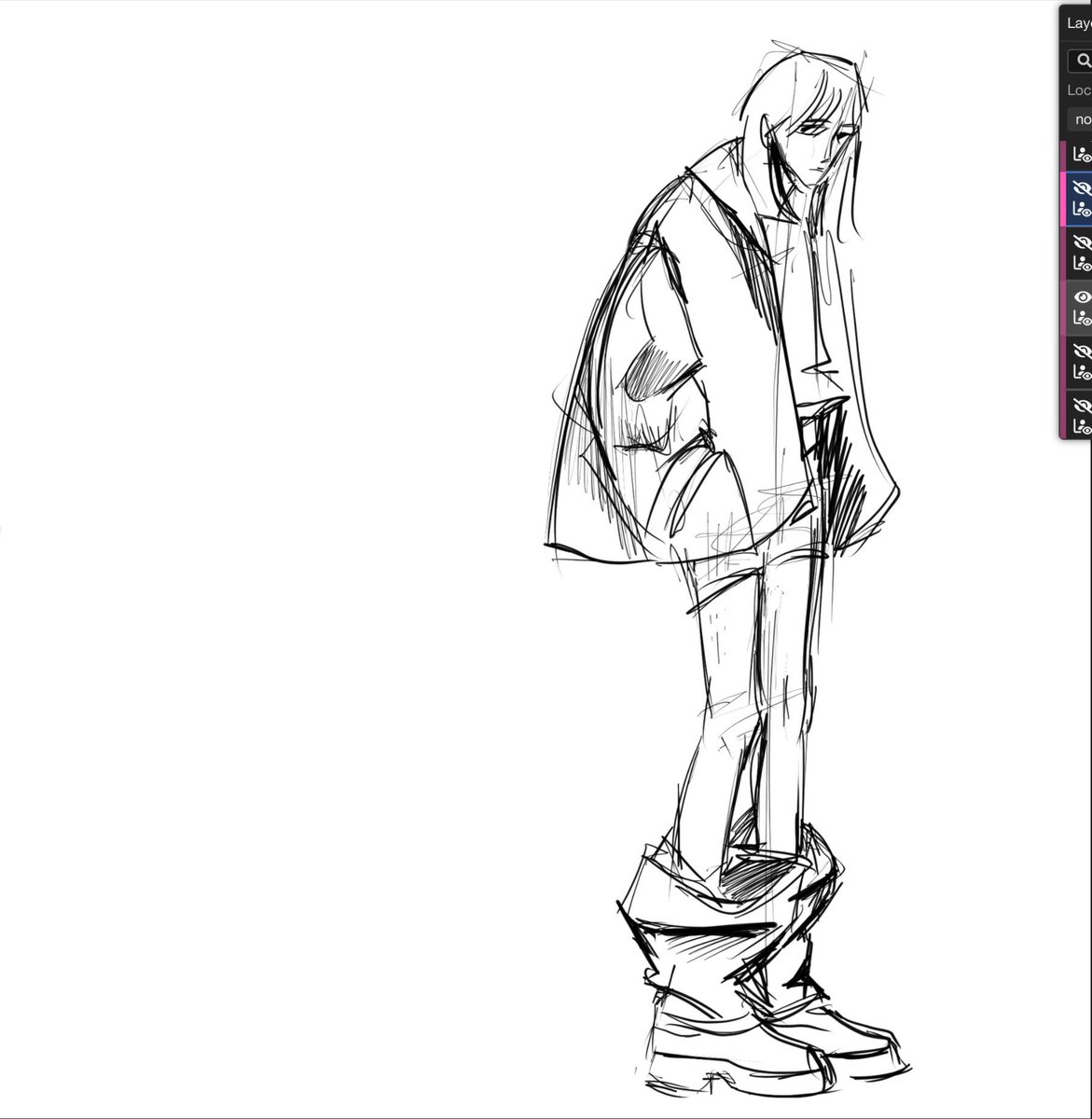Toggle reference icon on the top-most layer row
This screenshot has height=1119, width=1092.
pyautogui.click(x=1082, y=155)
